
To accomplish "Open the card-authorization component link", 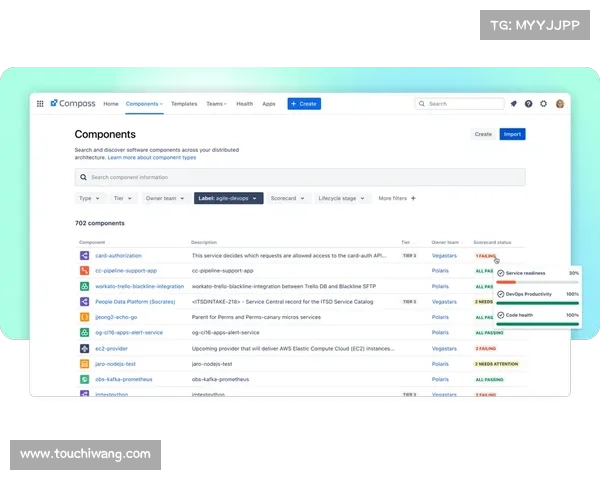I will [118, 256].
